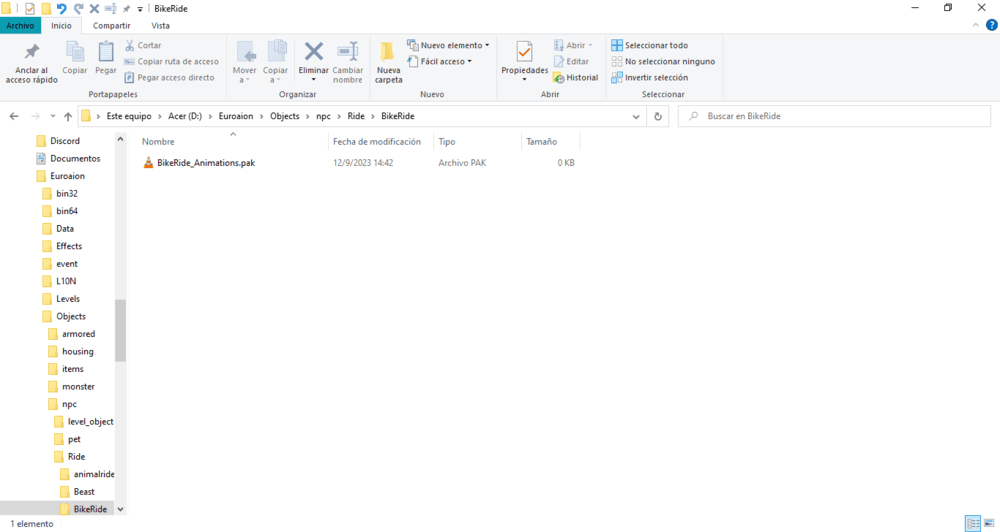Click Invertir selección in the ribbon
The image size is (1000, 532).
pos(650,77)
